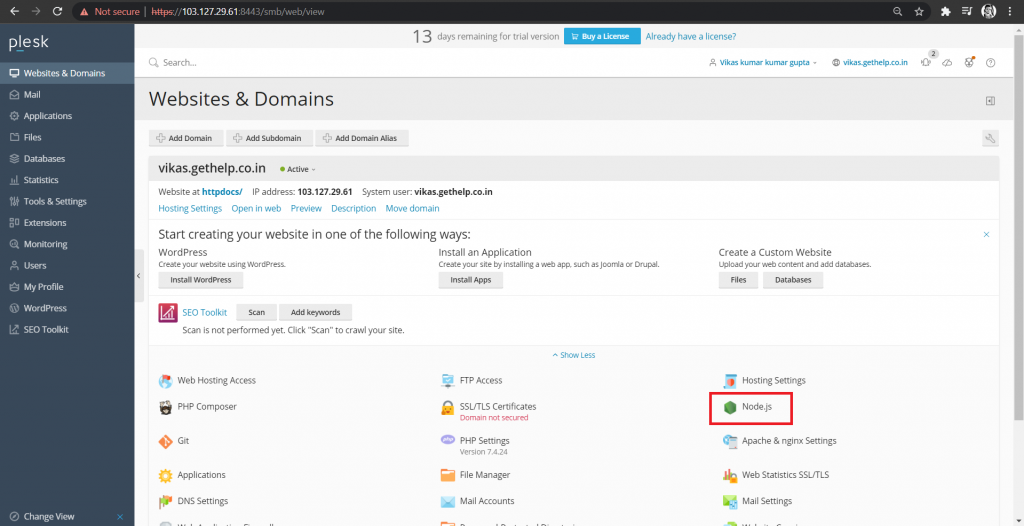
Task: Open PHP Composer icon
Action: coord(166,407)
